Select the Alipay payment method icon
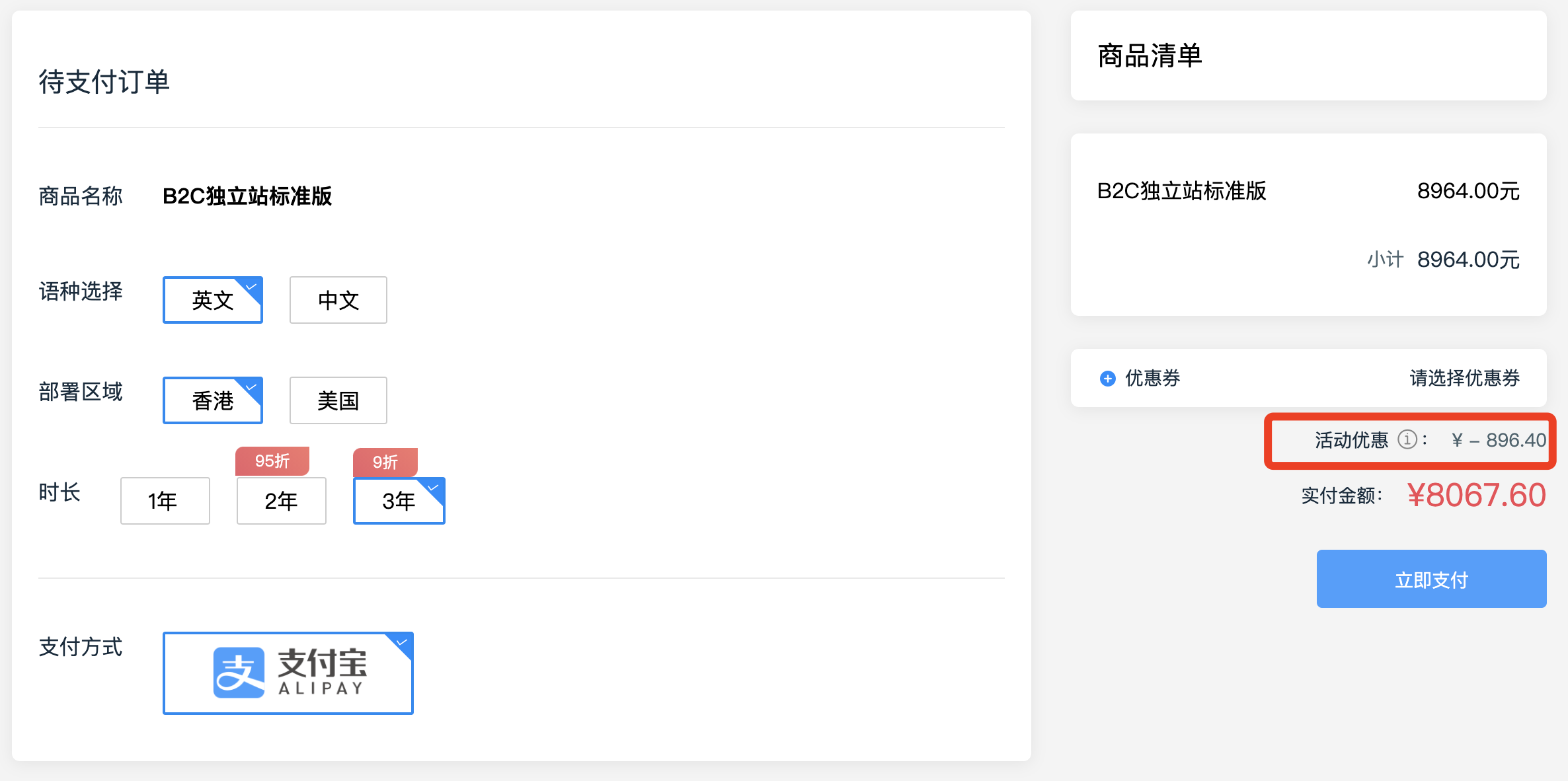 pyautogui.click(x=287, y=673)
